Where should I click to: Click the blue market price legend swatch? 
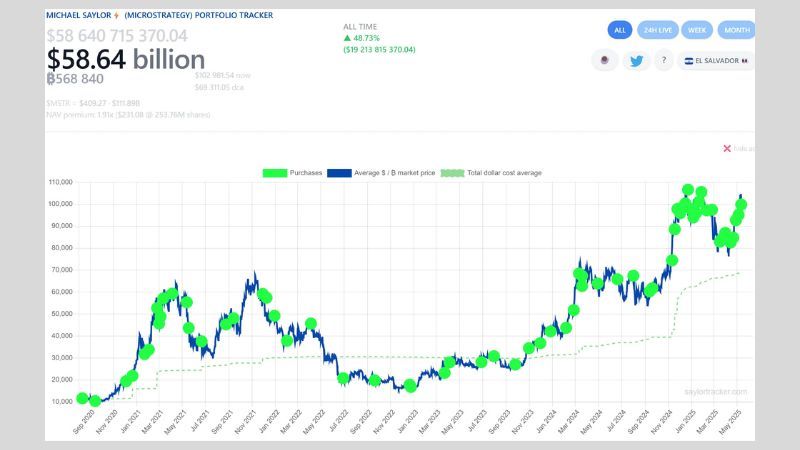point(339,173)
